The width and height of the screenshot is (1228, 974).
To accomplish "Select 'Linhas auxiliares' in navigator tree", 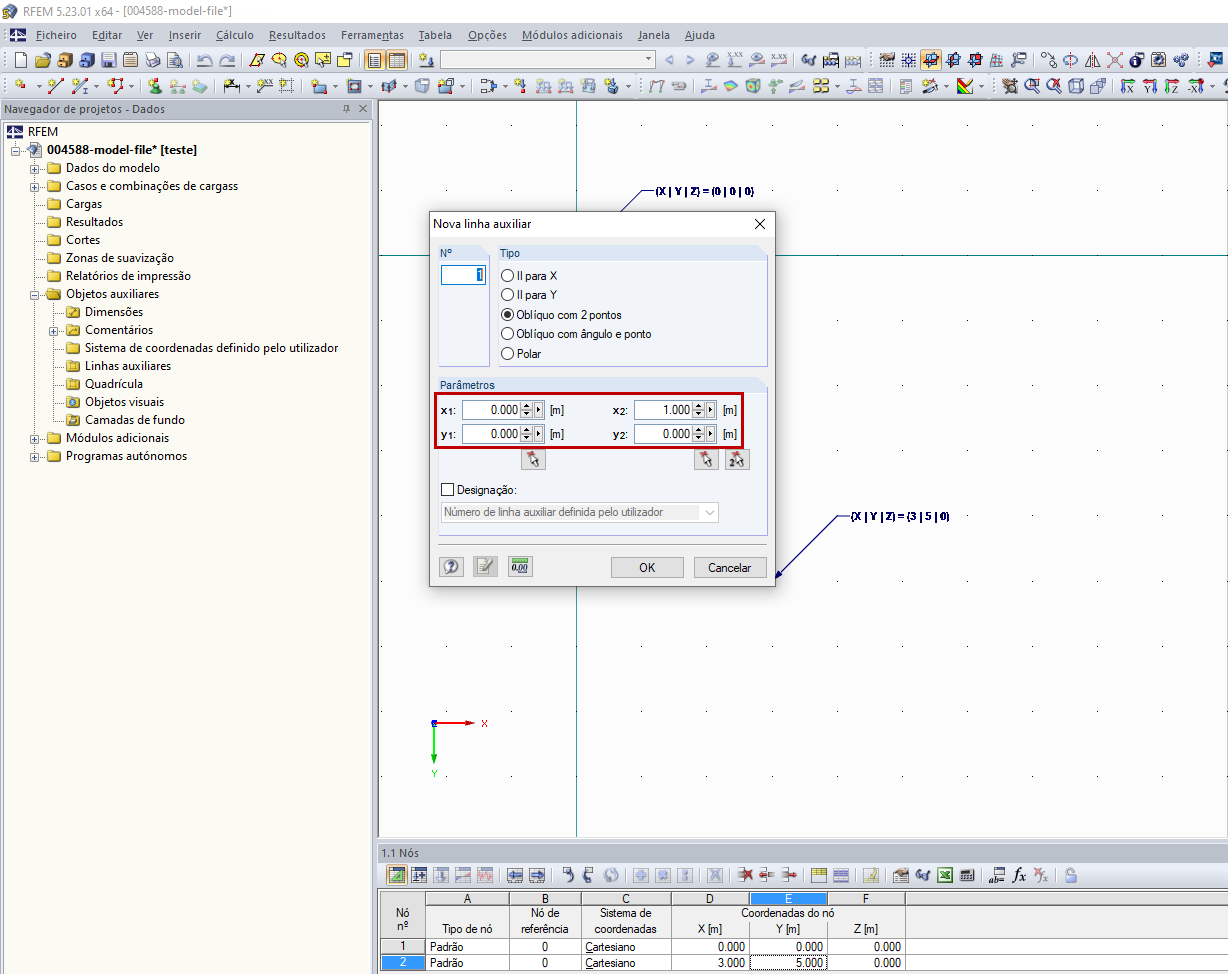I will point(128,366).
